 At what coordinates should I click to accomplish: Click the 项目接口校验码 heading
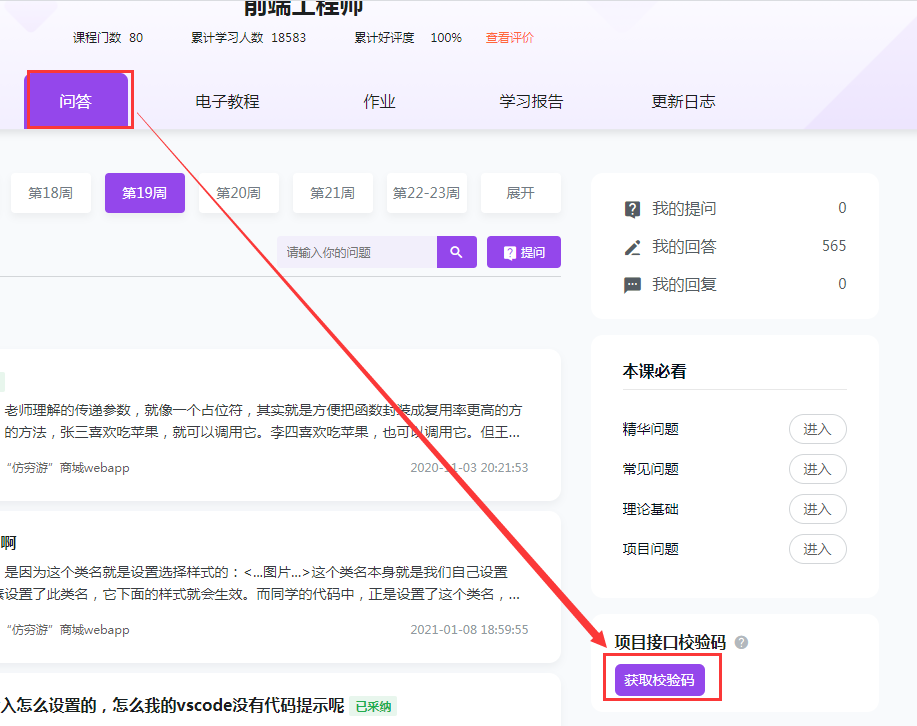[670, 642]
